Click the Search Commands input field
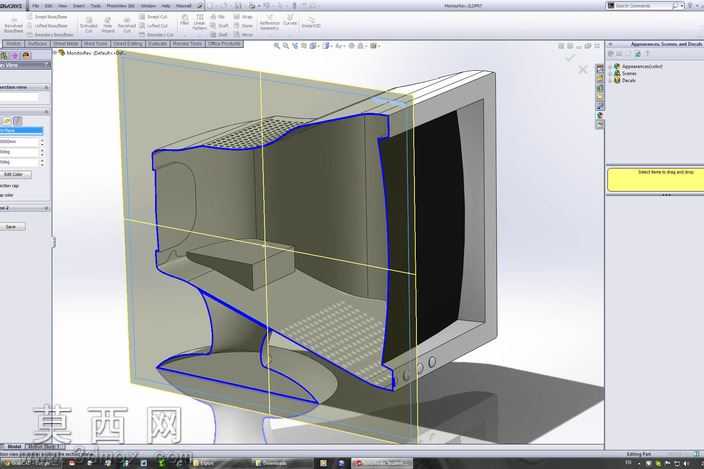 [643, 6]
